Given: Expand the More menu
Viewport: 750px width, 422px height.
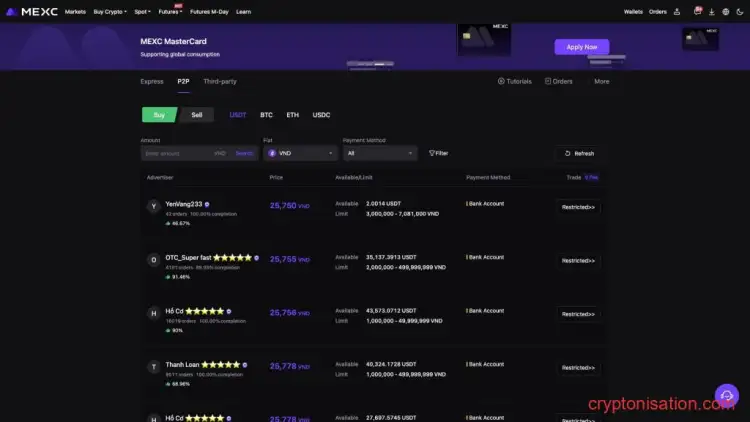Looking at the screenshot, I should (602, 81).
